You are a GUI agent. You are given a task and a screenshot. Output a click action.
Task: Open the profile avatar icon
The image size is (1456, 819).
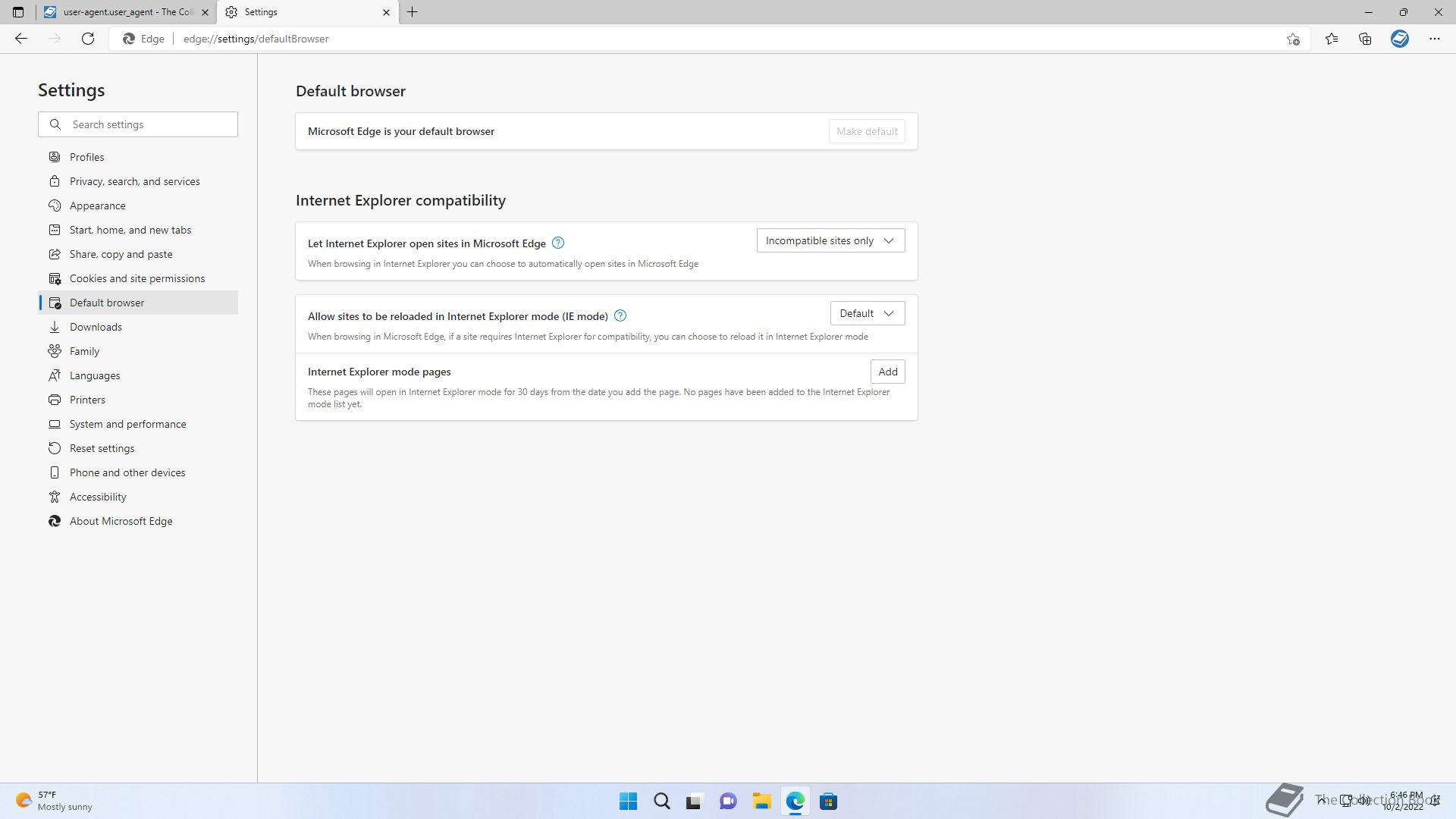[x=1400, y=39]
